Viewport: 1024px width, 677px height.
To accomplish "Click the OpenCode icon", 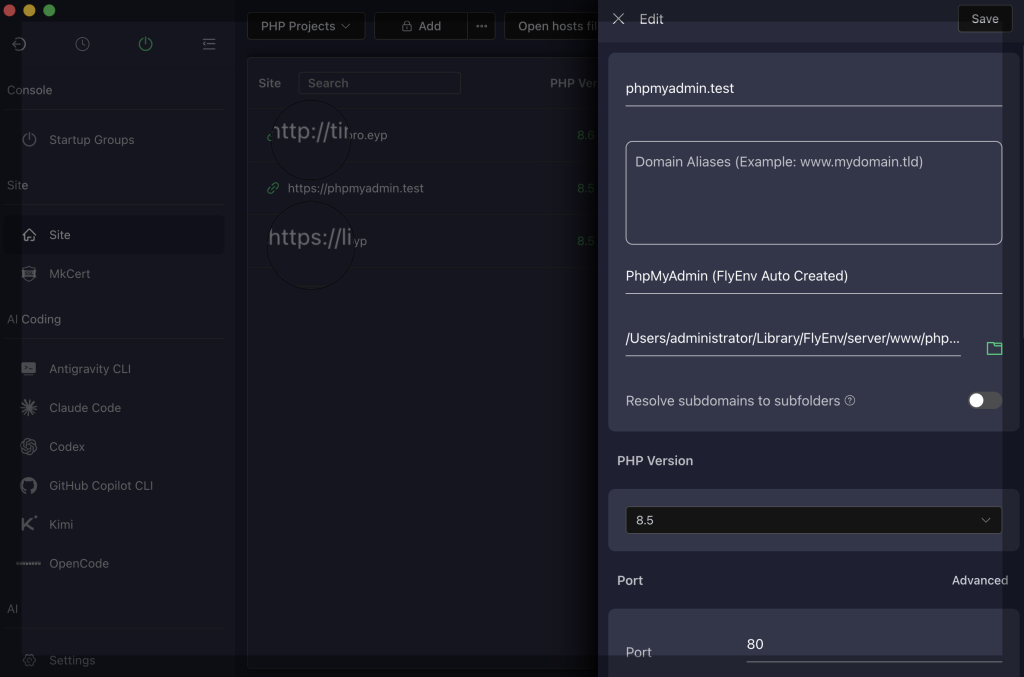I will 29,563.
